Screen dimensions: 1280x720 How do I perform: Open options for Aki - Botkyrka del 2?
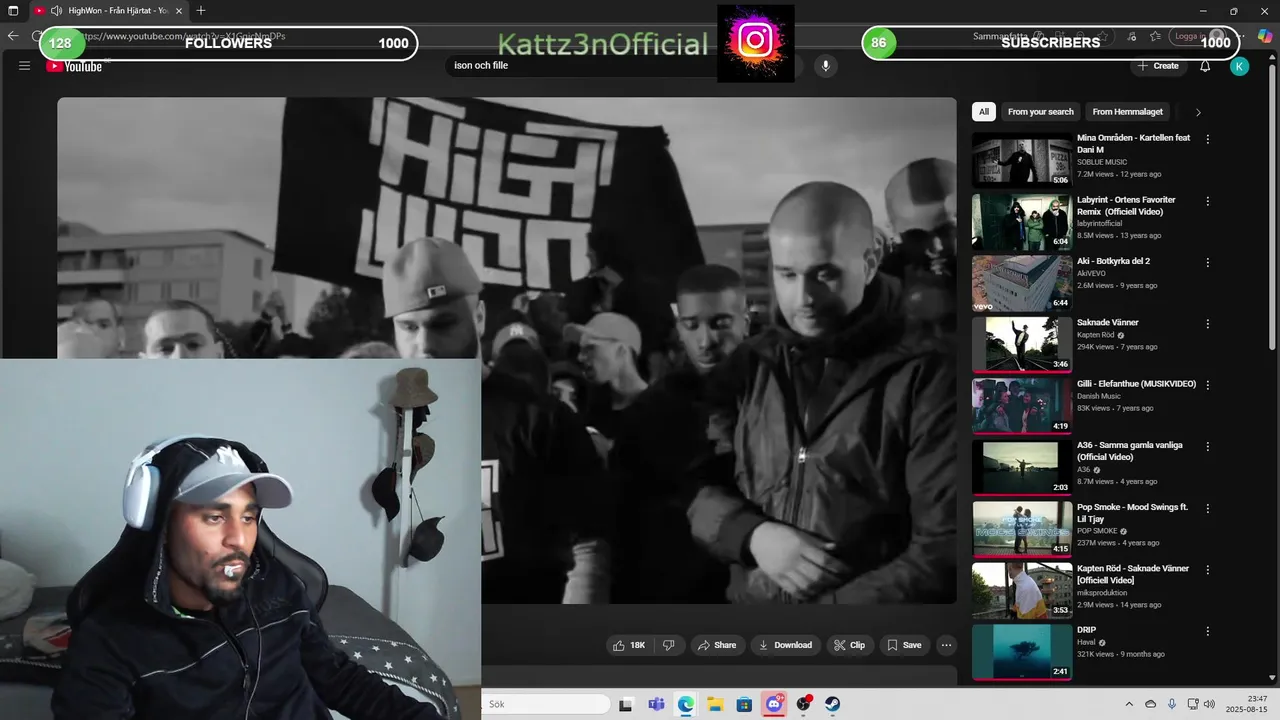(1207, 262)
